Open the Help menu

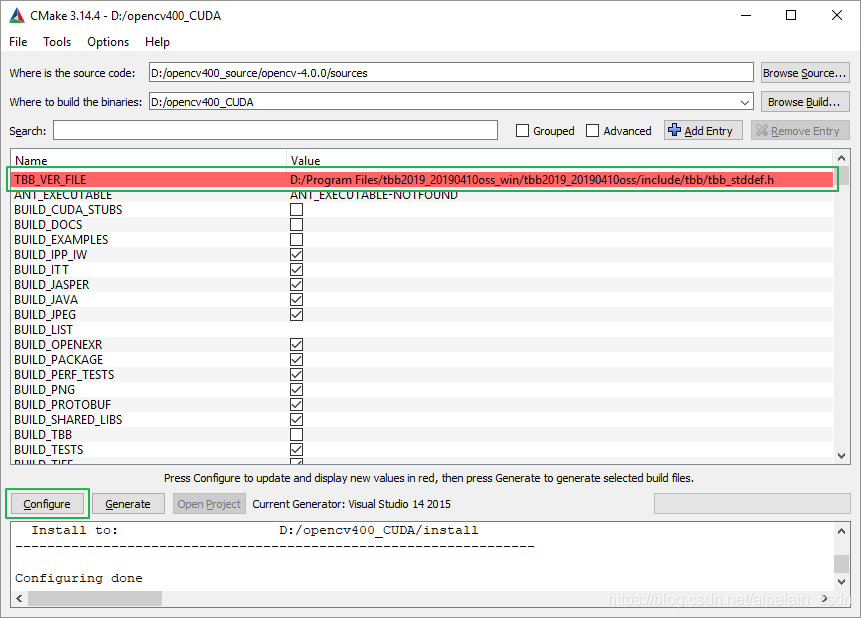click(157, 42)
